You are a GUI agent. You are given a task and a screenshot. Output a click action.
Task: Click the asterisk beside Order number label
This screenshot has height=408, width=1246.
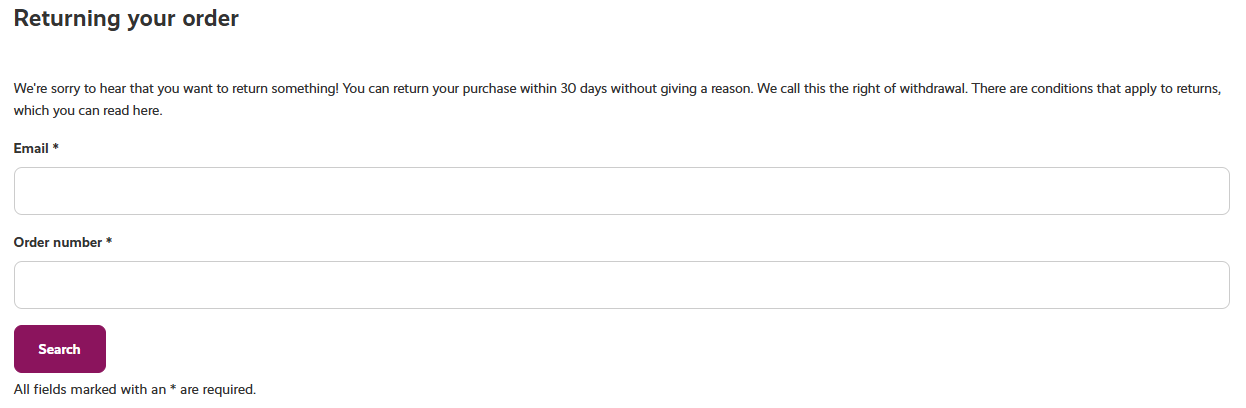click(x=109, y=241)
